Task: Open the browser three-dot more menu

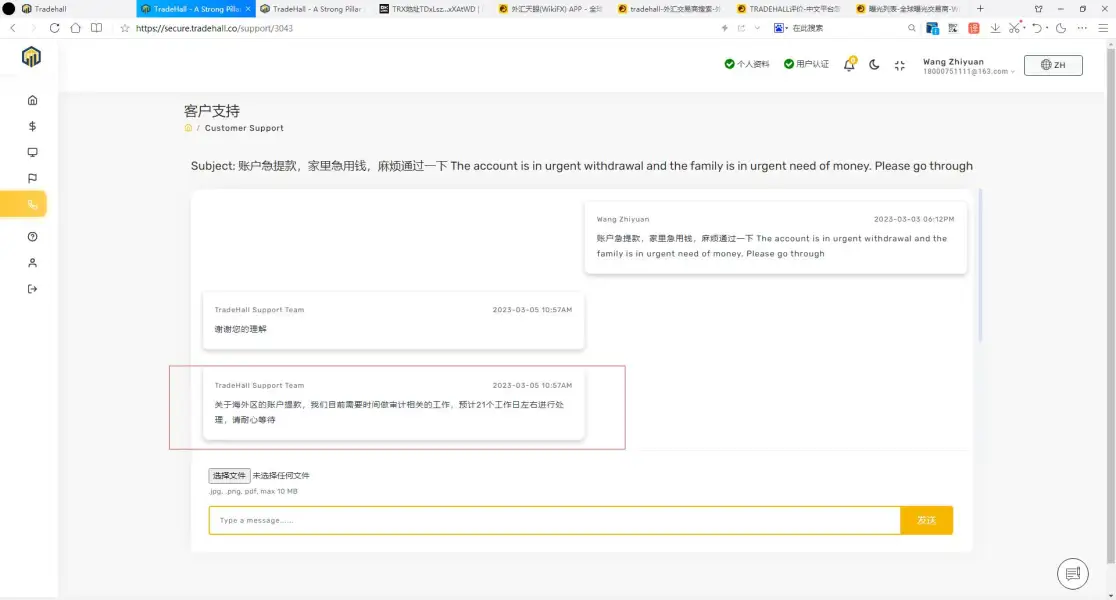Action: [x=1082, y=28]
